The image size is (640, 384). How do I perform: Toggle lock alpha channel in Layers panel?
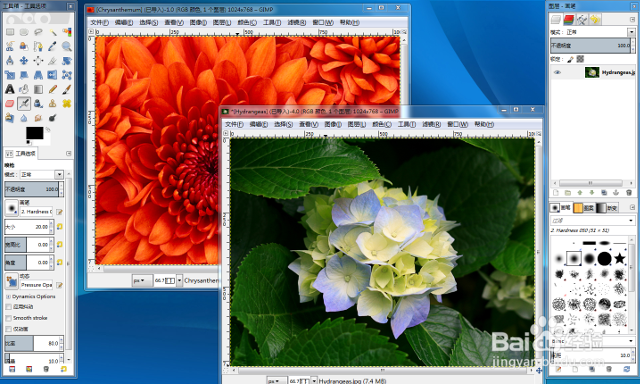pyautogui.click(x=580, y=59)
